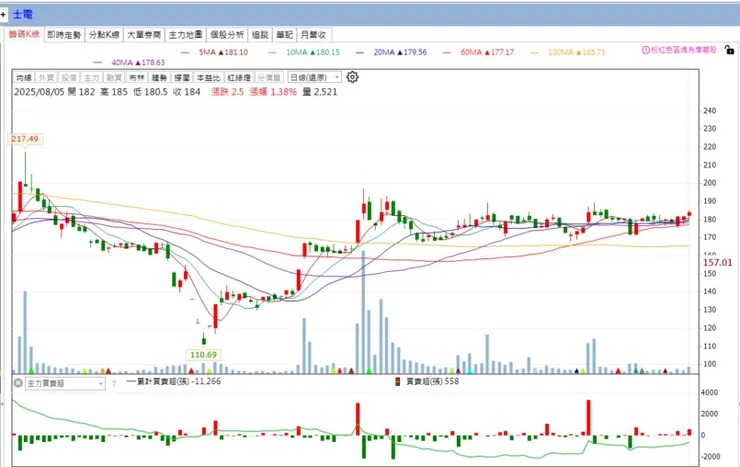Open the 月營收 monthly revenue tab
740x467 pixels.
point(314,35)
